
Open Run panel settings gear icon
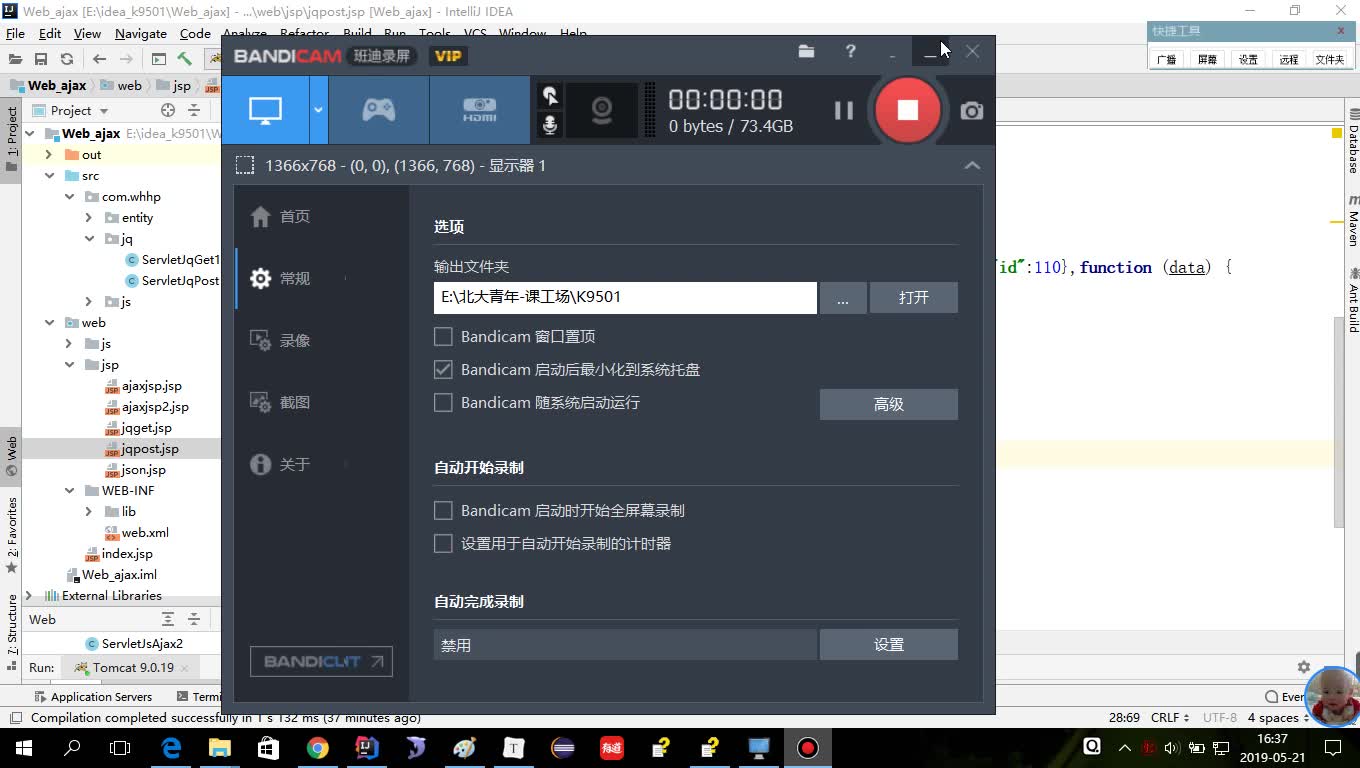click(1304, 667)
